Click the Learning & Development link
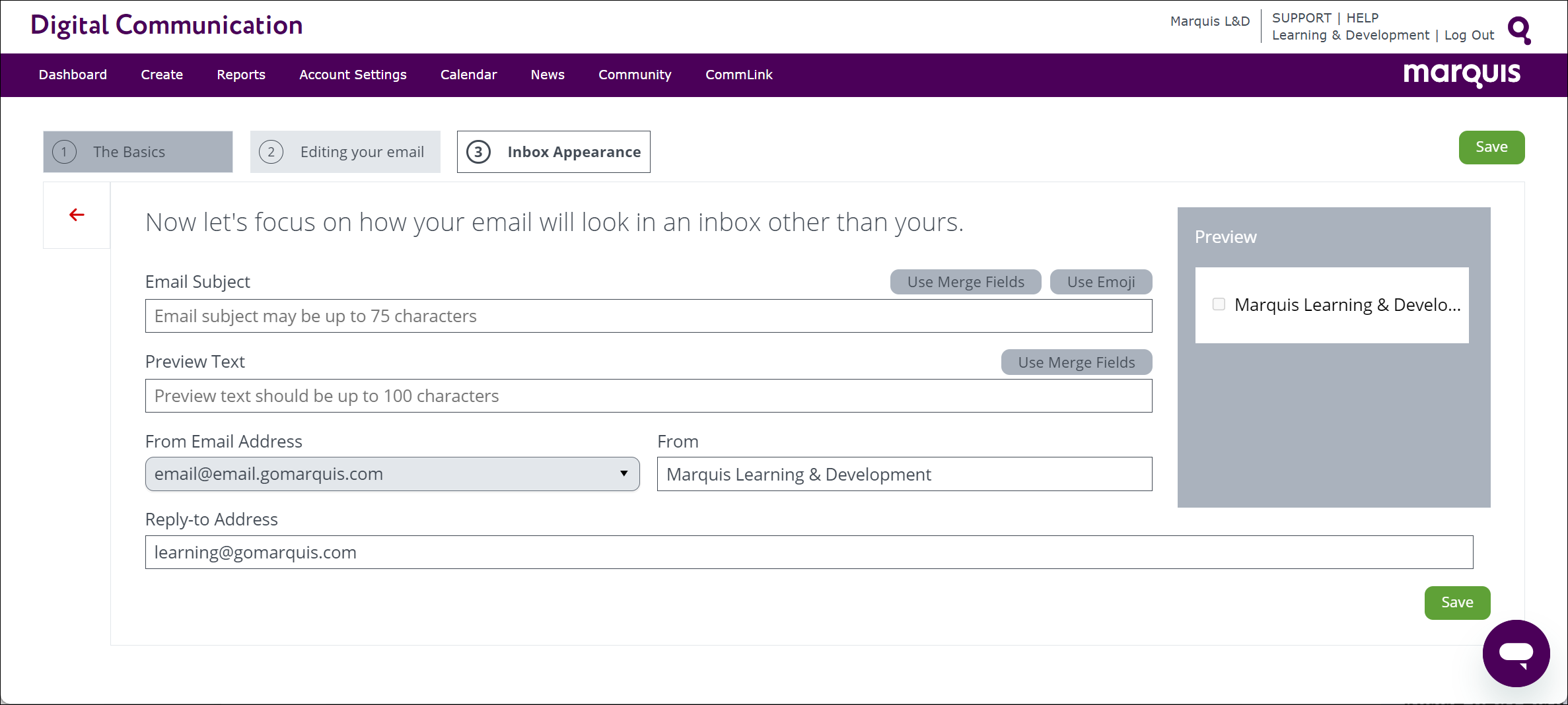This screenshot has height=705, width=1568. pos(1350,35)
